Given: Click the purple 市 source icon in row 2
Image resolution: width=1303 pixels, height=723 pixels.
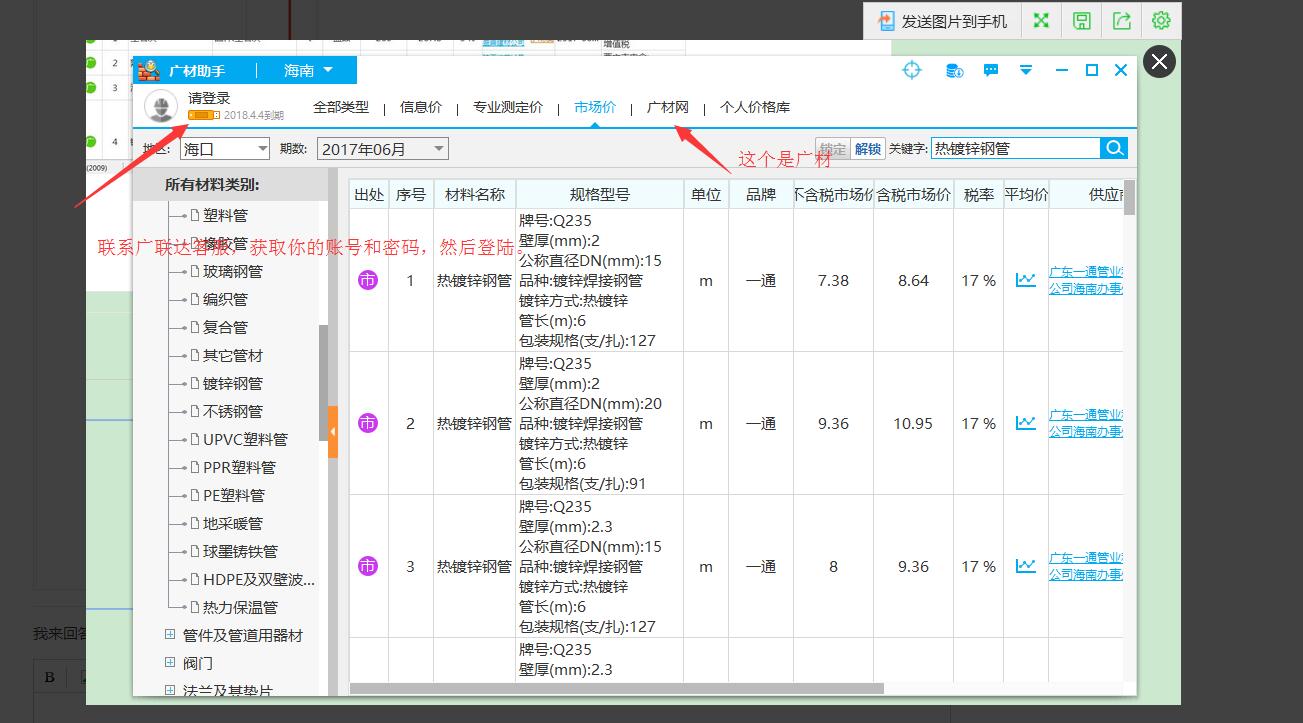Looking at the screenshot, I should (x=368, y=423).
